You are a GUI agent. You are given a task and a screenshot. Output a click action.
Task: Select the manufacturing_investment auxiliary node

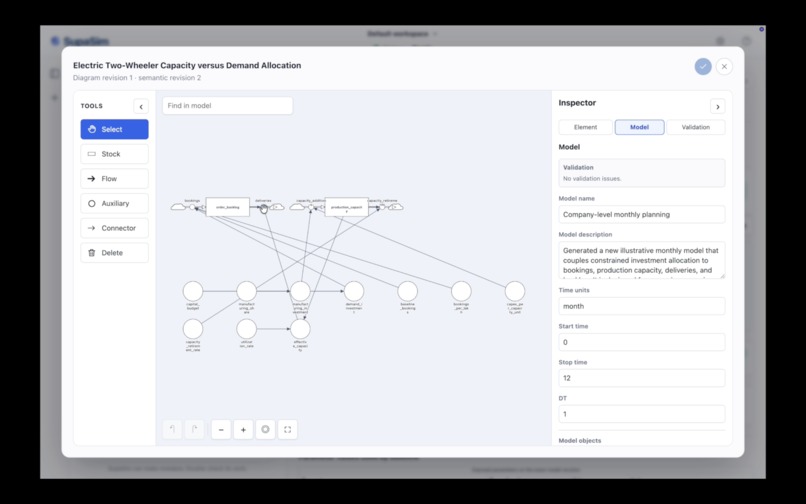pyautogui.click(x=300, y=291)
